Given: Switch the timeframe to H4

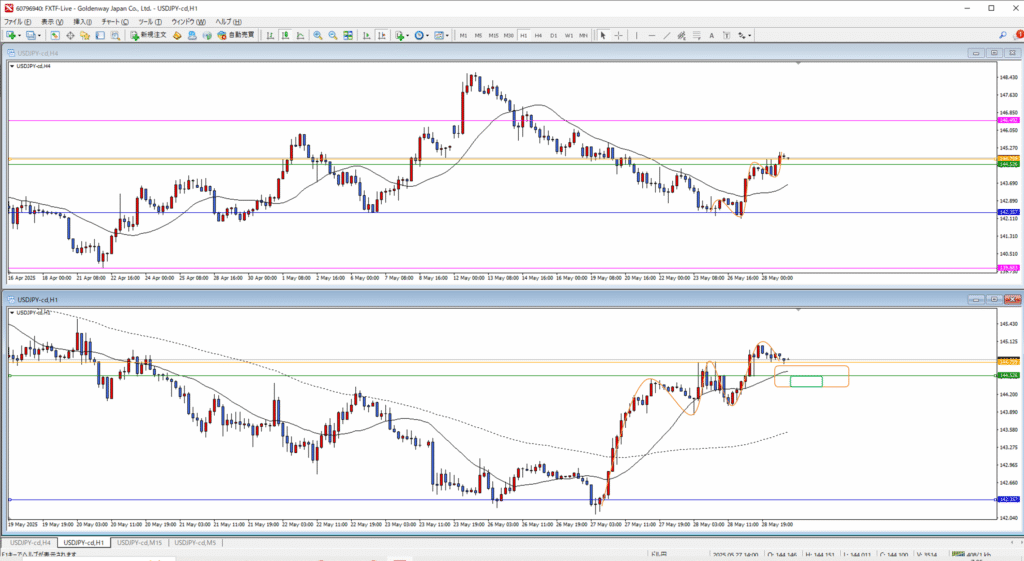Looking at the screenshot, I should [538, 35].
